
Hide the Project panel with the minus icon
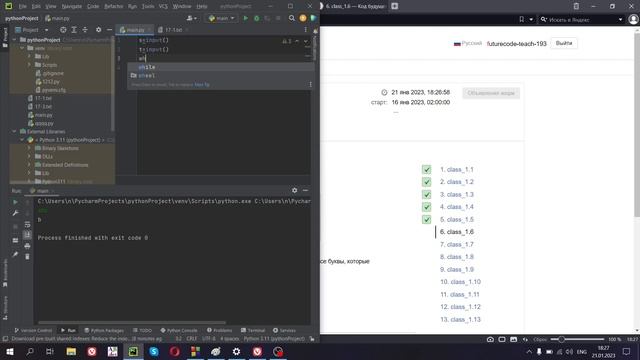tap(109, 30)
